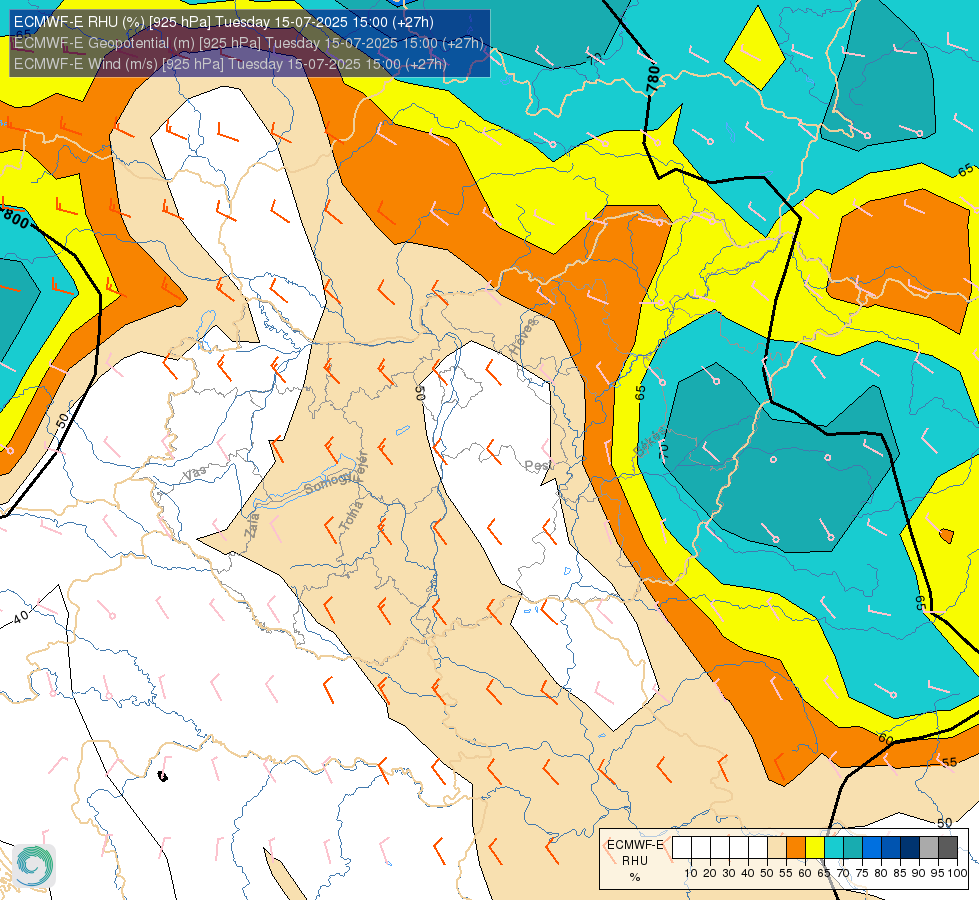Pick the yellow 60-65 legend swatch

point(815,848)
